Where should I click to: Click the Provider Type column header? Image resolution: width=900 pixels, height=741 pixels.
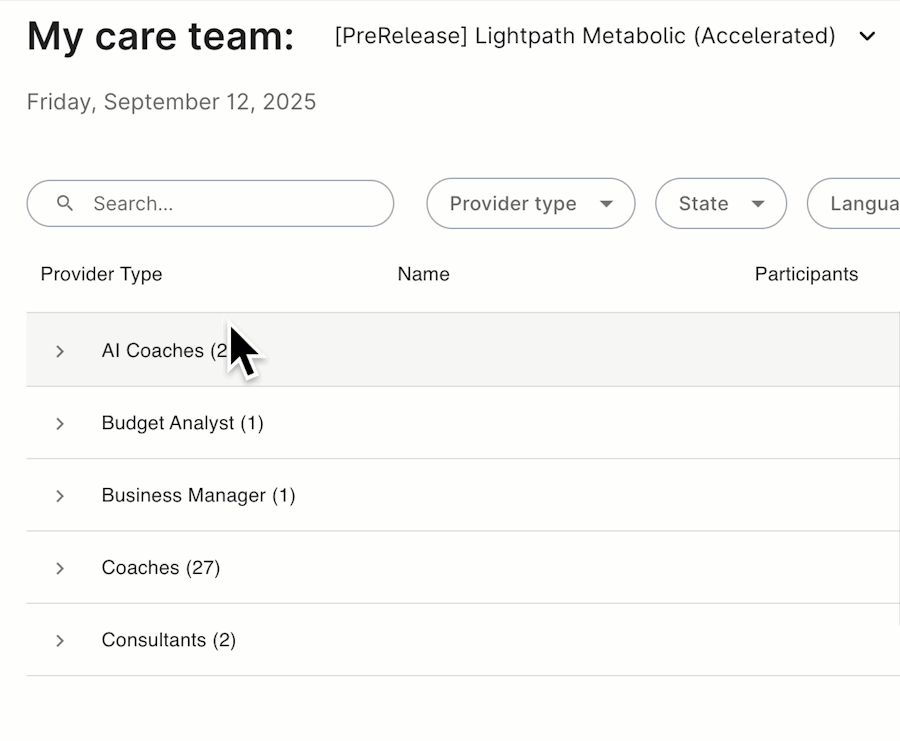pyautogui.click(x=101, y=275)
